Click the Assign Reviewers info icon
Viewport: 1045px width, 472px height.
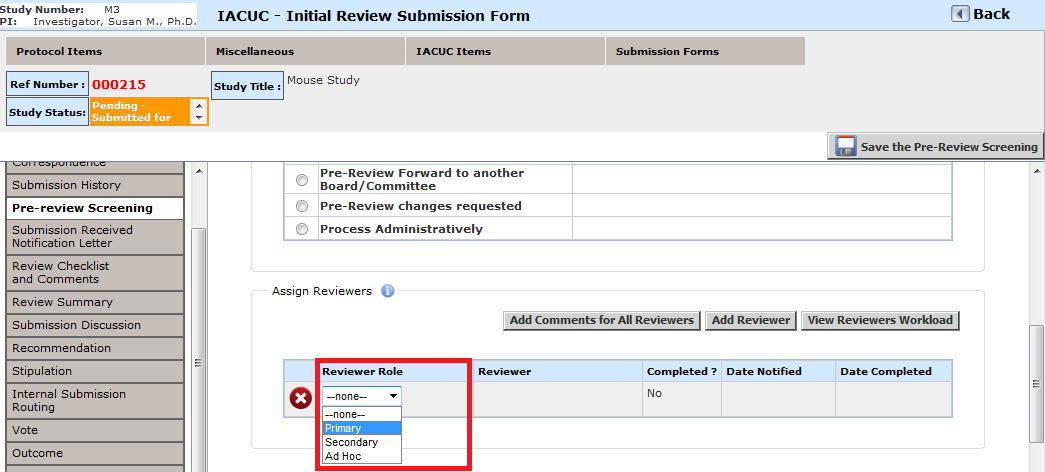tap(388, 291)
